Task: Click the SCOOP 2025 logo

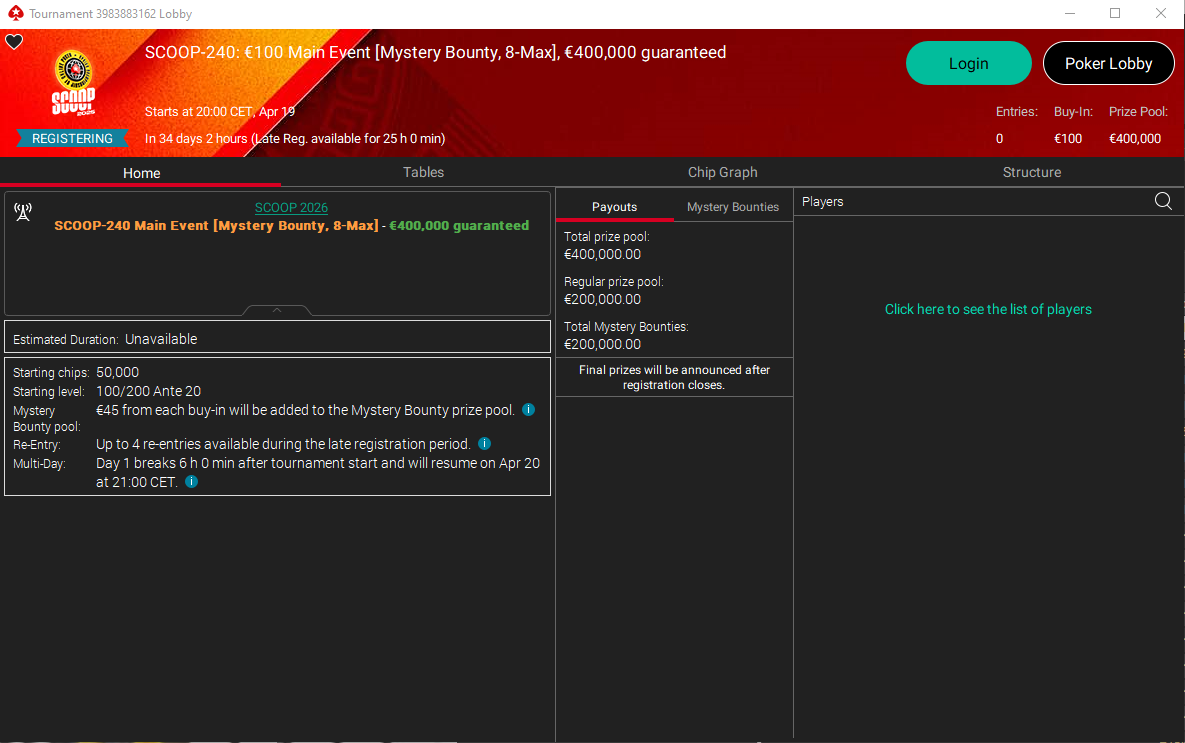Action: point(73,83)
